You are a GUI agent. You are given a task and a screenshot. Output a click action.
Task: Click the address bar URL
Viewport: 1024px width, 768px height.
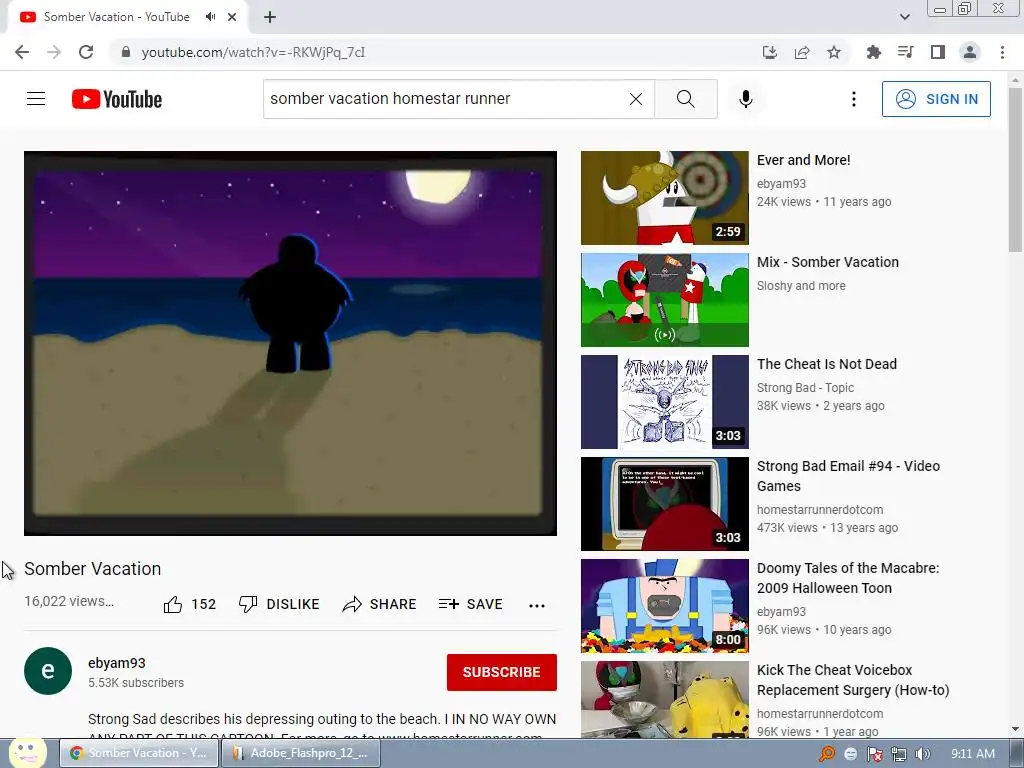point(253,52)
